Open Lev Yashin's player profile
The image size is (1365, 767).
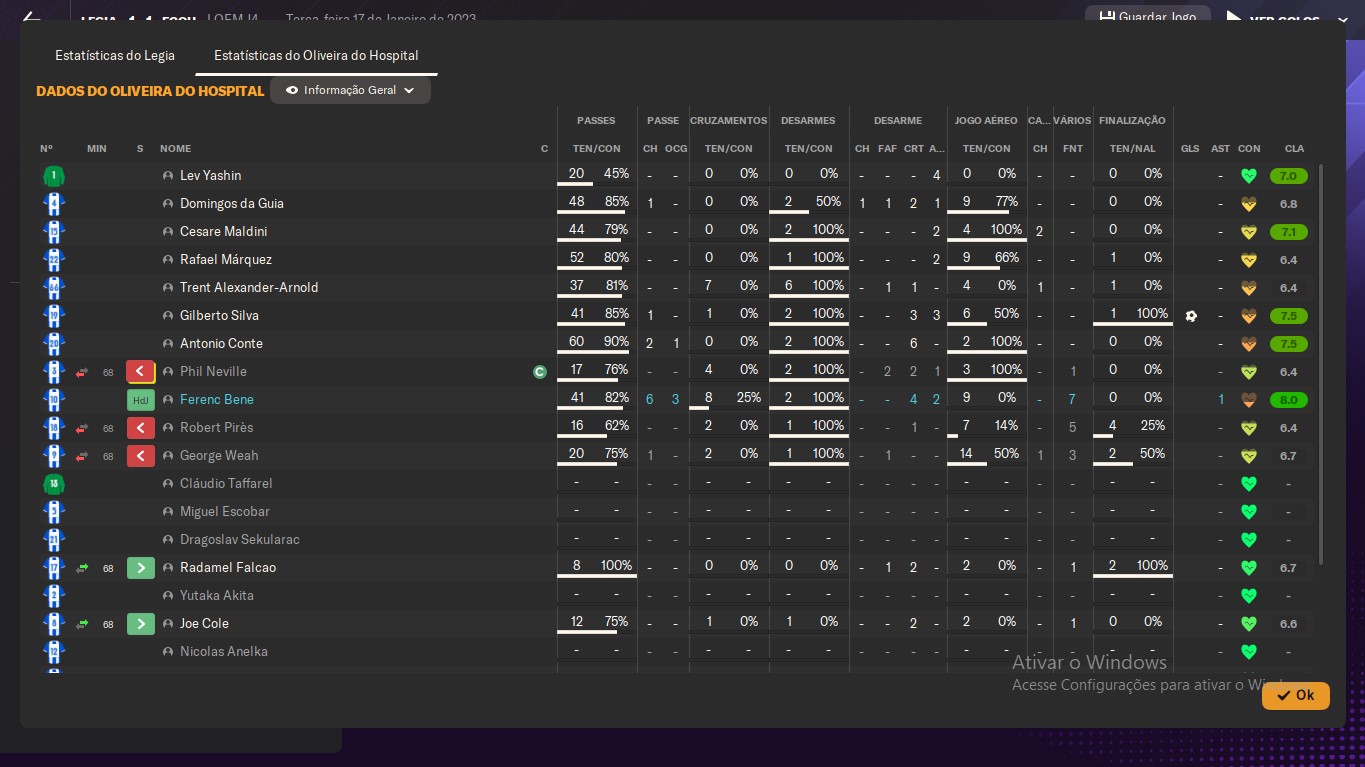pyautogui.click(x=210, y=175)
